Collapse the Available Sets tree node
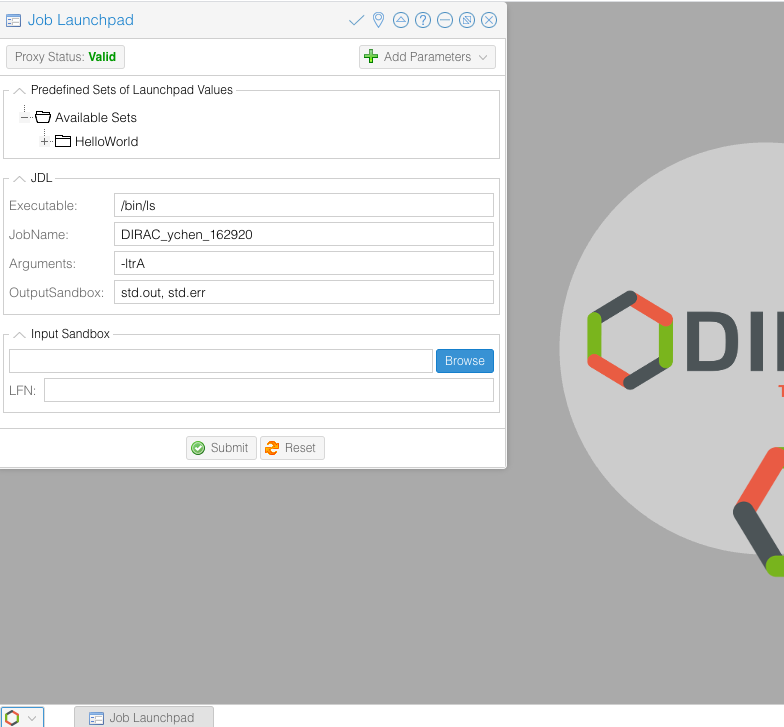This screenshot has width=784, height=727. click(x=25, y=117)
